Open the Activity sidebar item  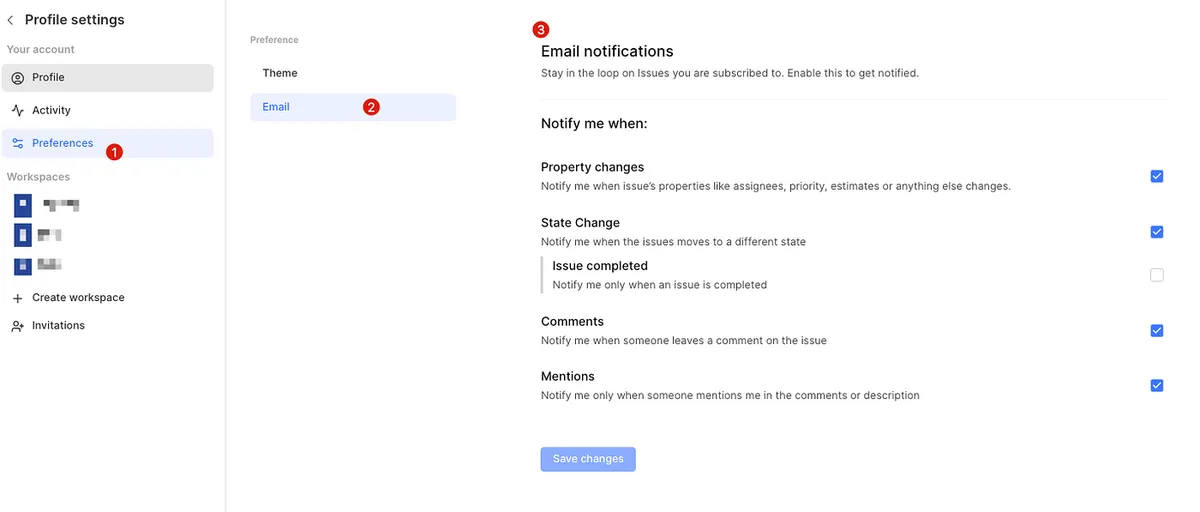(51, 111)
